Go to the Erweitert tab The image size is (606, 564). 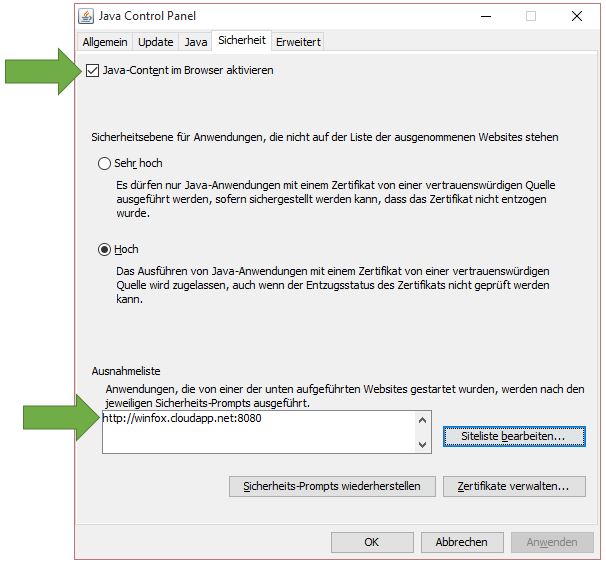(299, 42)
